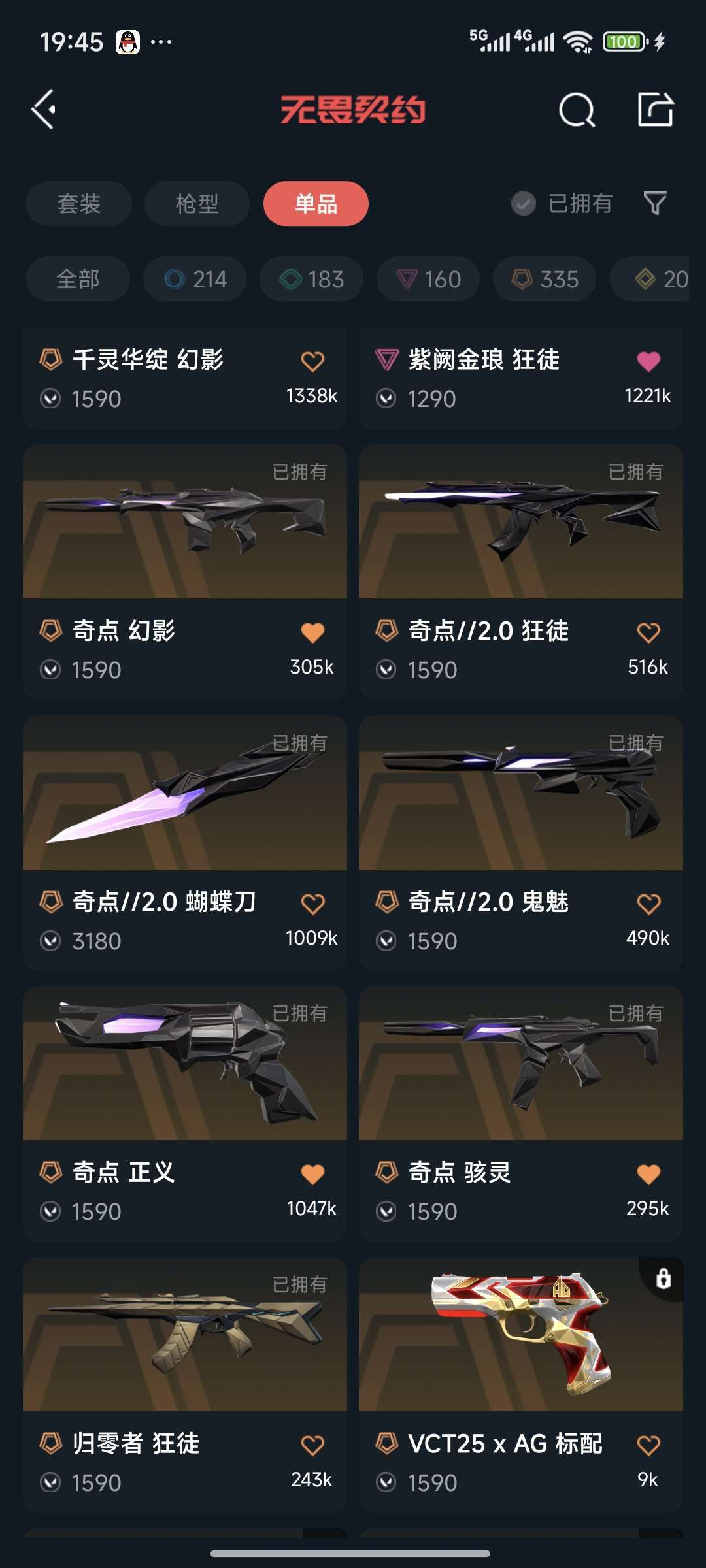
Task: Unlike the filled heart on 奇点 正义
Action: click(312, 1174)
